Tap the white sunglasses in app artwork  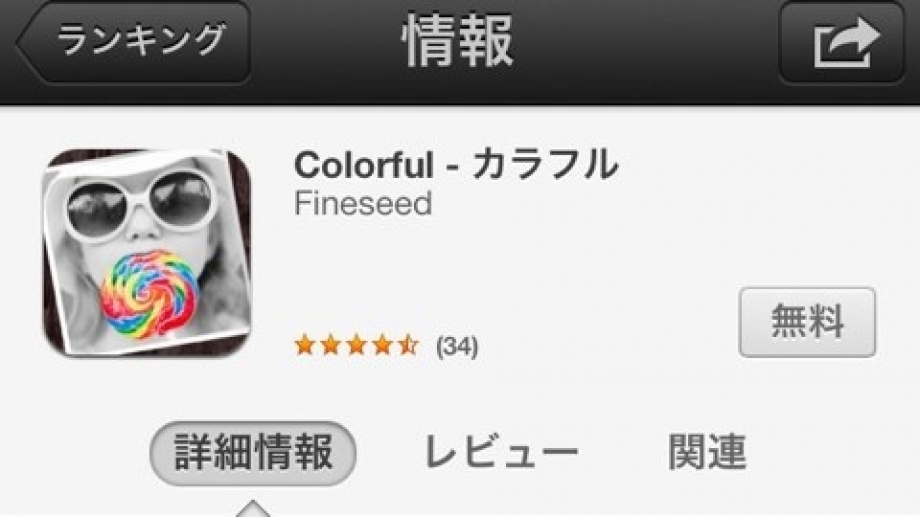click(x=140, y=202)
